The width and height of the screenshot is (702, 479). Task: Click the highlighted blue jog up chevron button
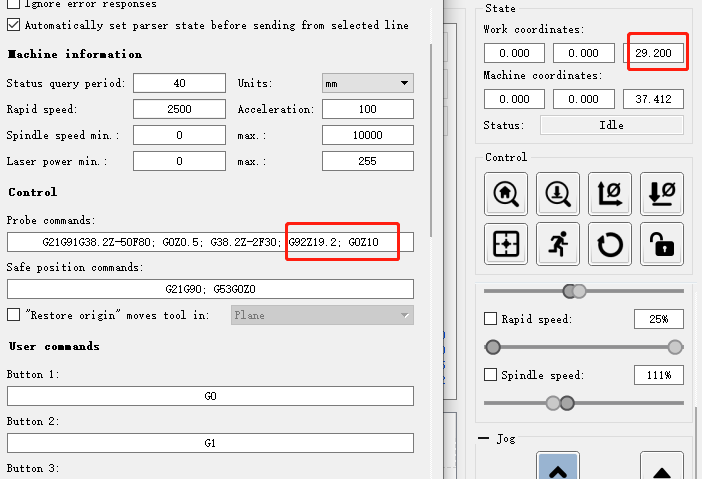click(x=557, y=466)
